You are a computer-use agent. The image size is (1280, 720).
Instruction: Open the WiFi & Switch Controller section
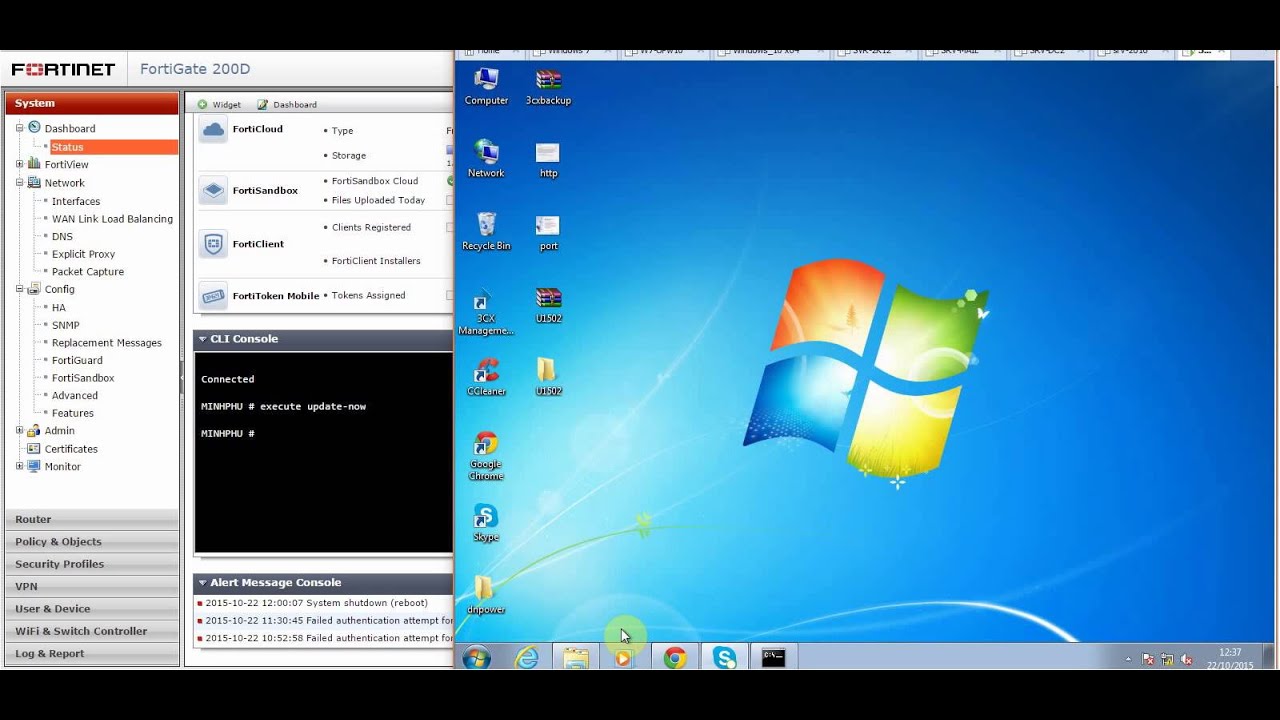click(x=92, y=631)
